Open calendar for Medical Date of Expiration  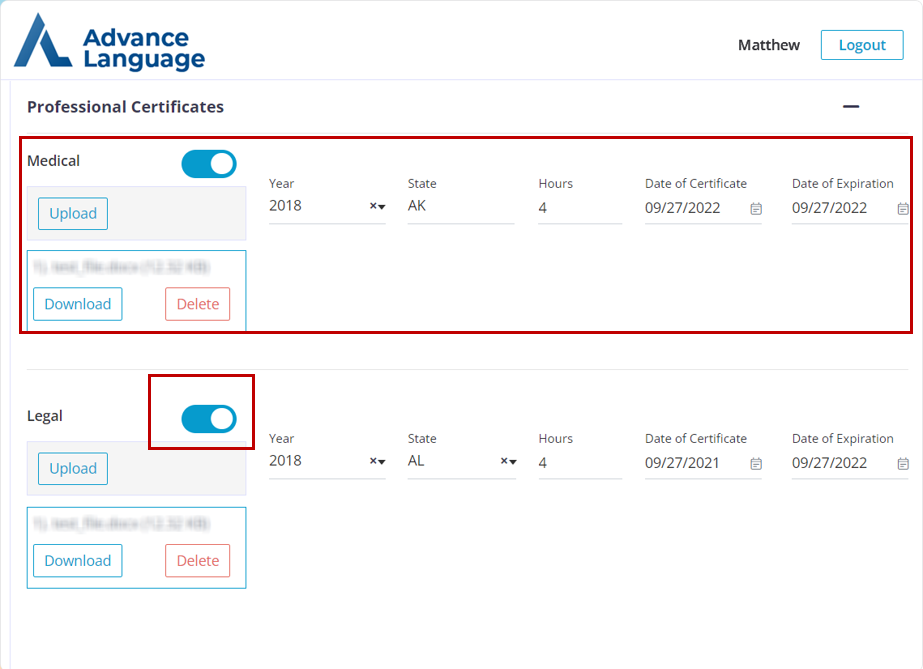click(x=903, y=209)
